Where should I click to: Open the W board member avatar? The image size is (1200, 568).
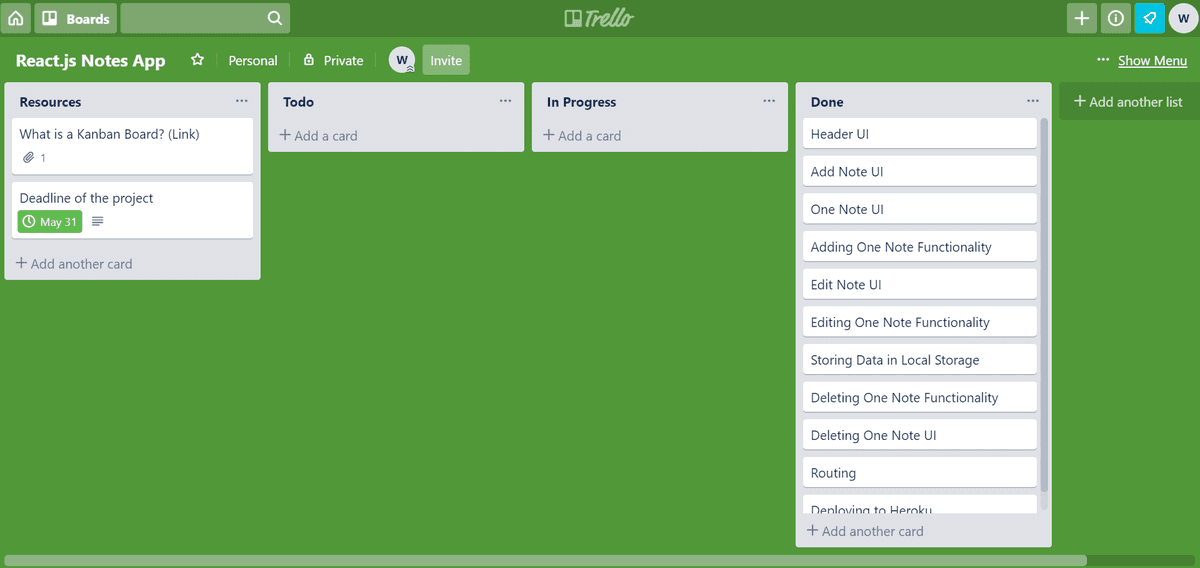[402, 60]
